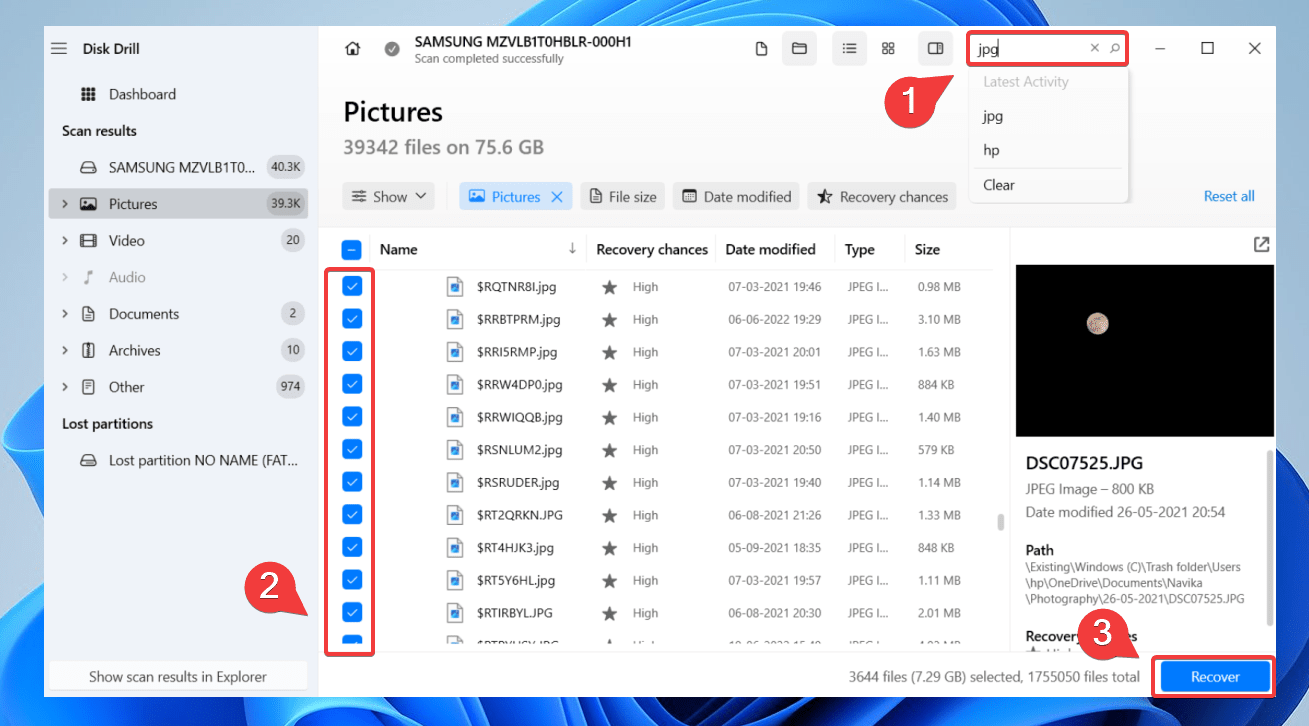Image resolution: width=1309 pixels, height=726 pixels.
Task: Choose 'hp' from search history list
Action: click(x=991, y=150)
